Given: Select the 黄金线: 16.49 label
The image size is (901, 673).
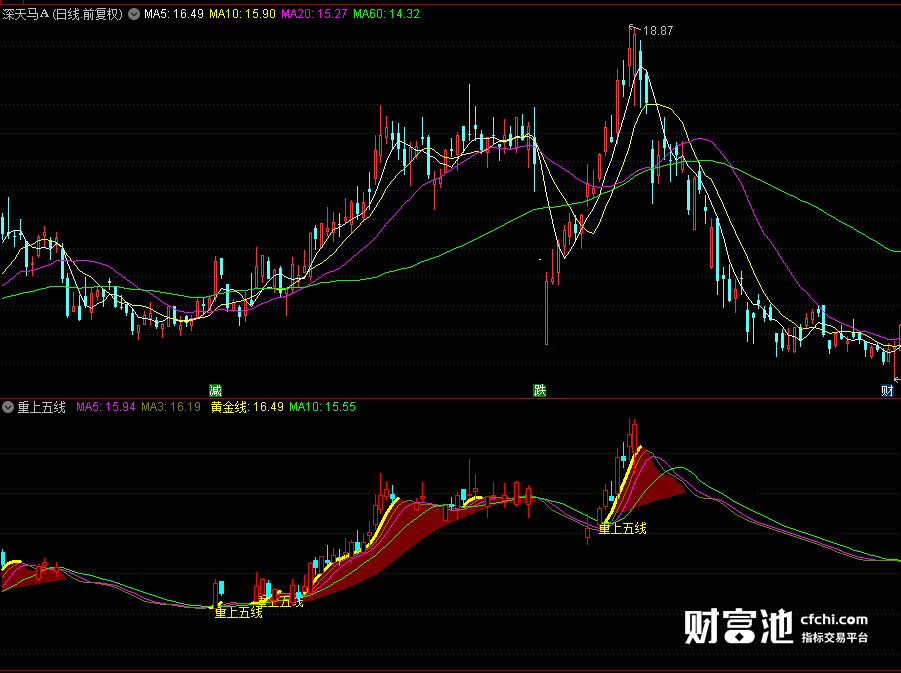Looking at the screenshot, I should (247, 407).
